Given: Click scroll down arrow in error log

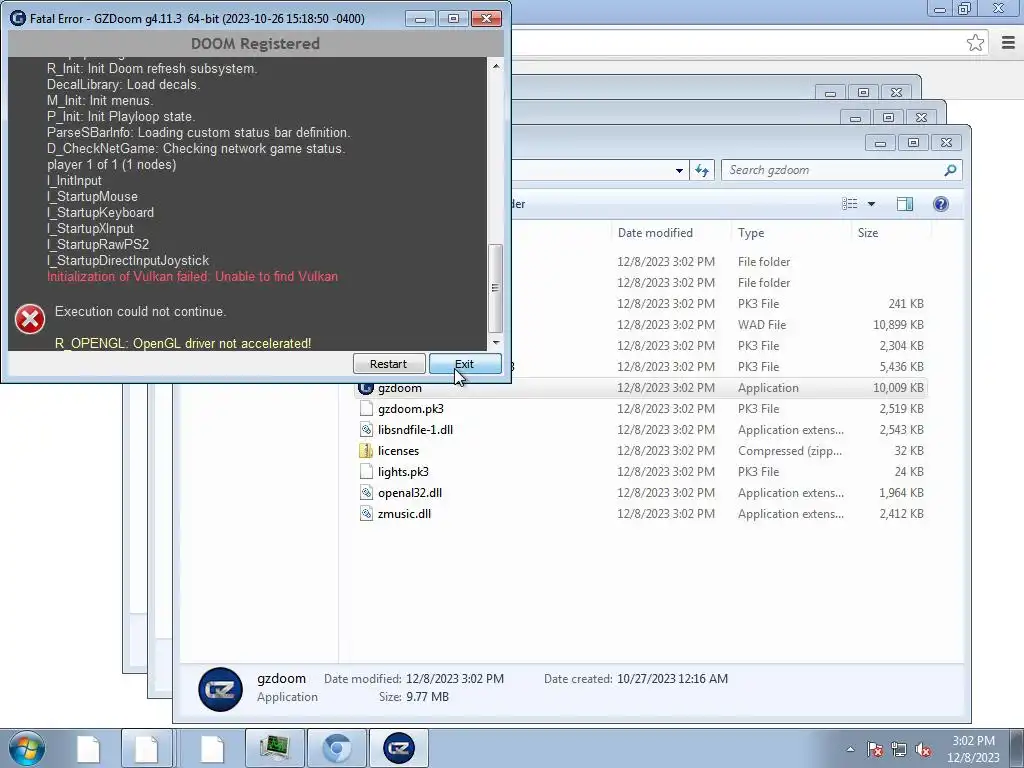Looking at the screenshot, I should [x=496, y=342].
